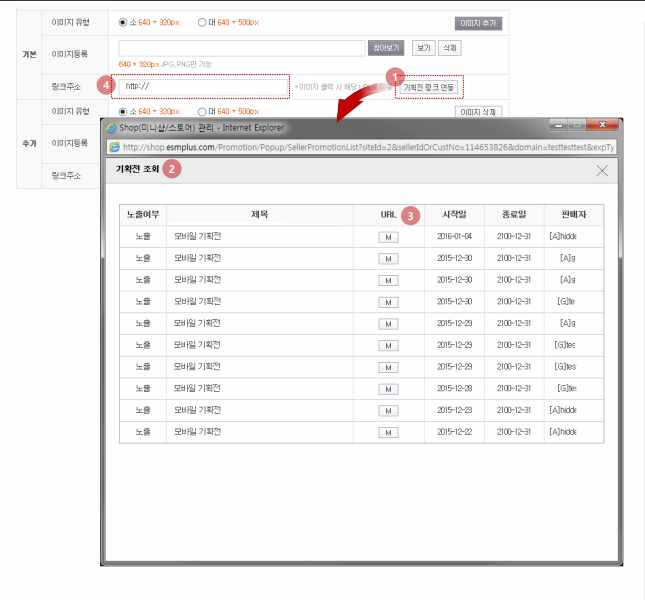Click the 이미지 추가 button
The image size is (645, 600).
[x=478, y=23]
